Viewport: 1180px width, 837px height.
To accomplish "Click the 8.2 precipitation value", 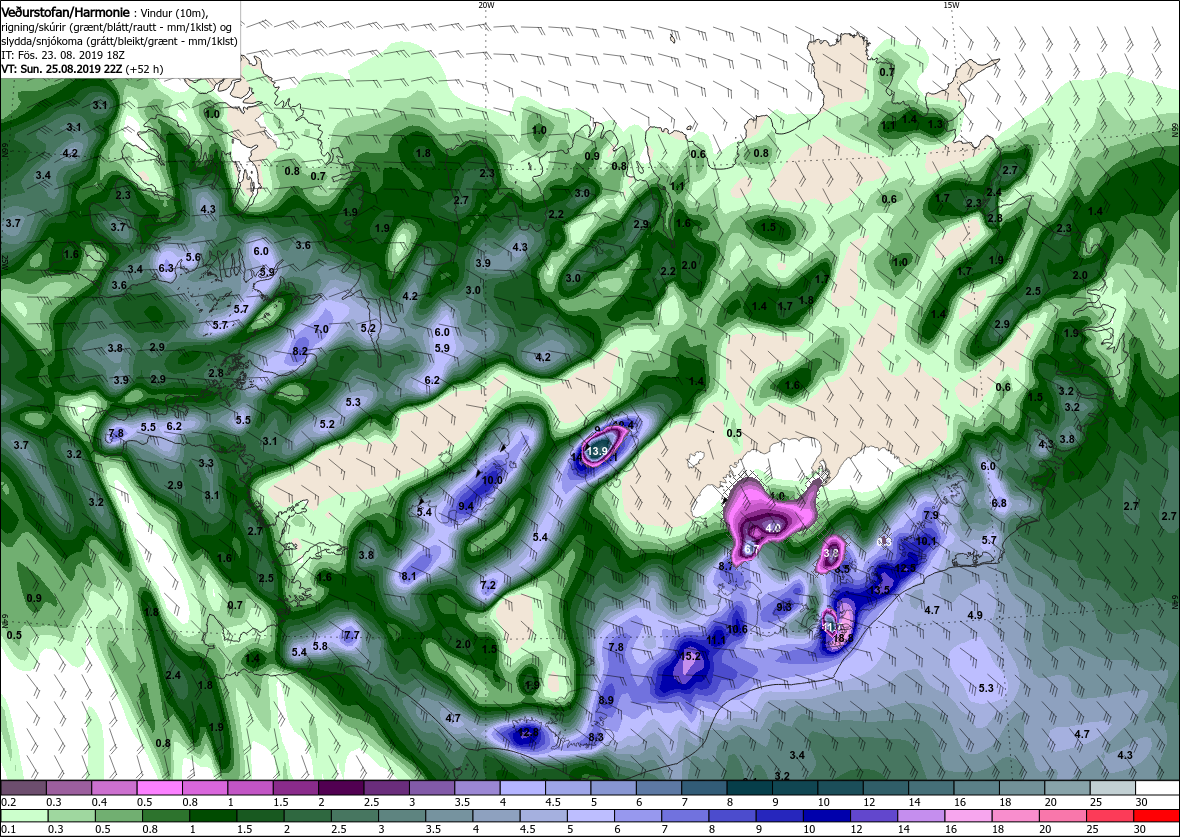I will [x=300, y=352].
